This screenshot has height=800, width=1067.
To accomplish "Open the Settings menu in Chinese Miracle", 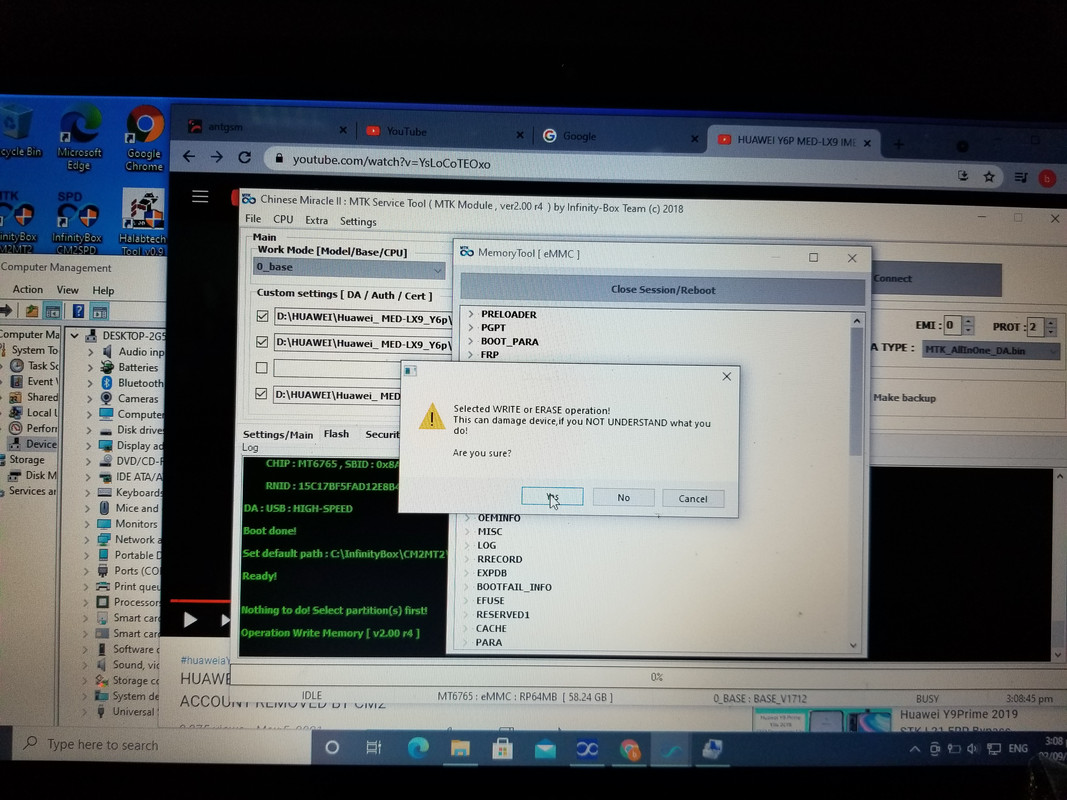I will point(358,222).
